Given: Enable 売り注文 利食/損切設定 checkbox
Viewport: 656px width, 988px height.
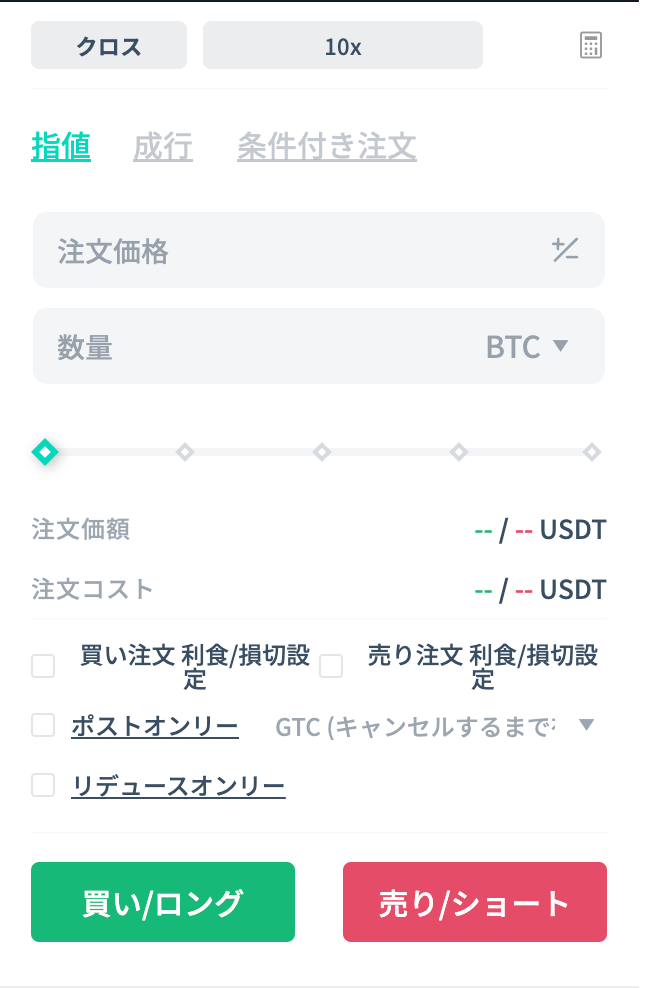Looking at the screenshot, I should 331,666.
